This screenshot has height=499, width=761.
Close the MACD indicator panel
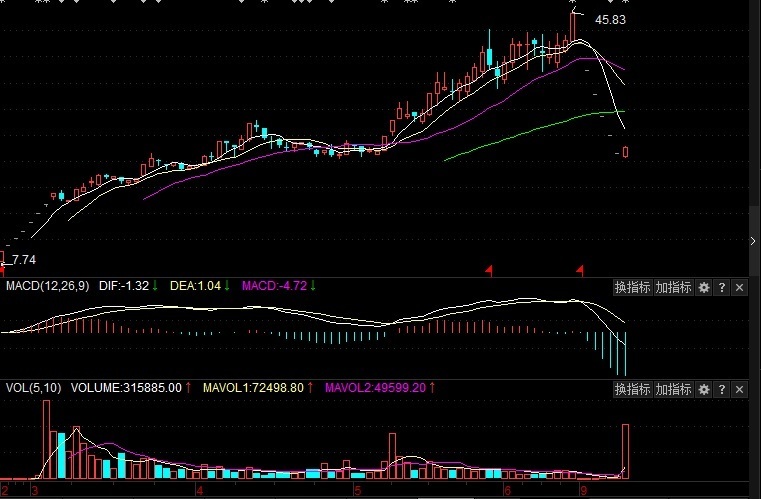(x=740, y=287)
